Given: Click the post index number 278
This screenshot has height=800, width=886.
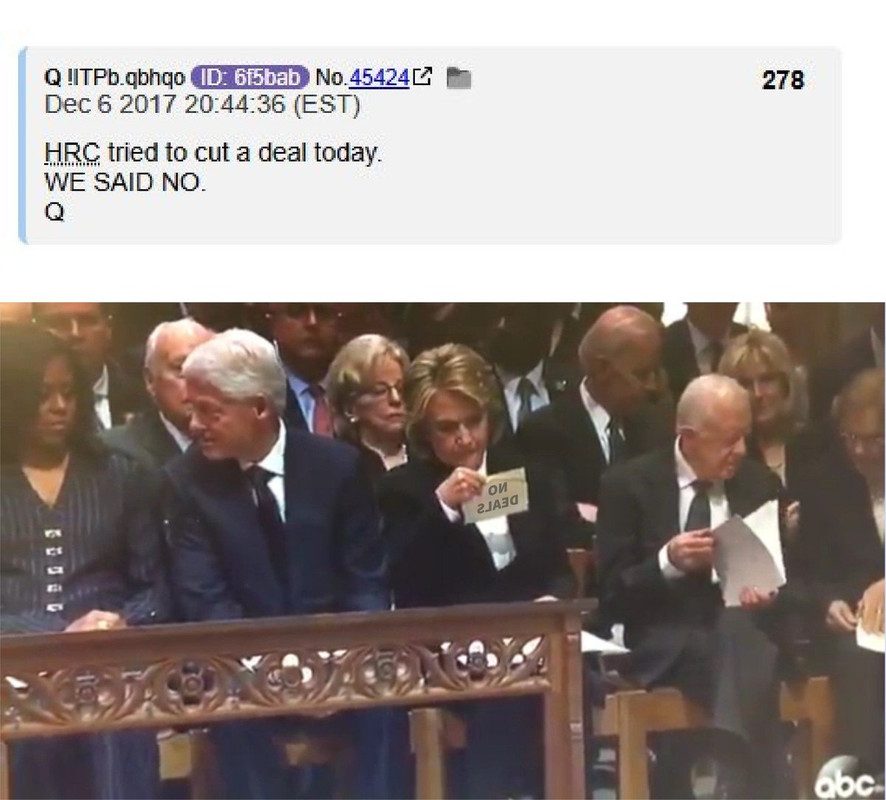Looking at the screenshot, I should coord(783,80).
